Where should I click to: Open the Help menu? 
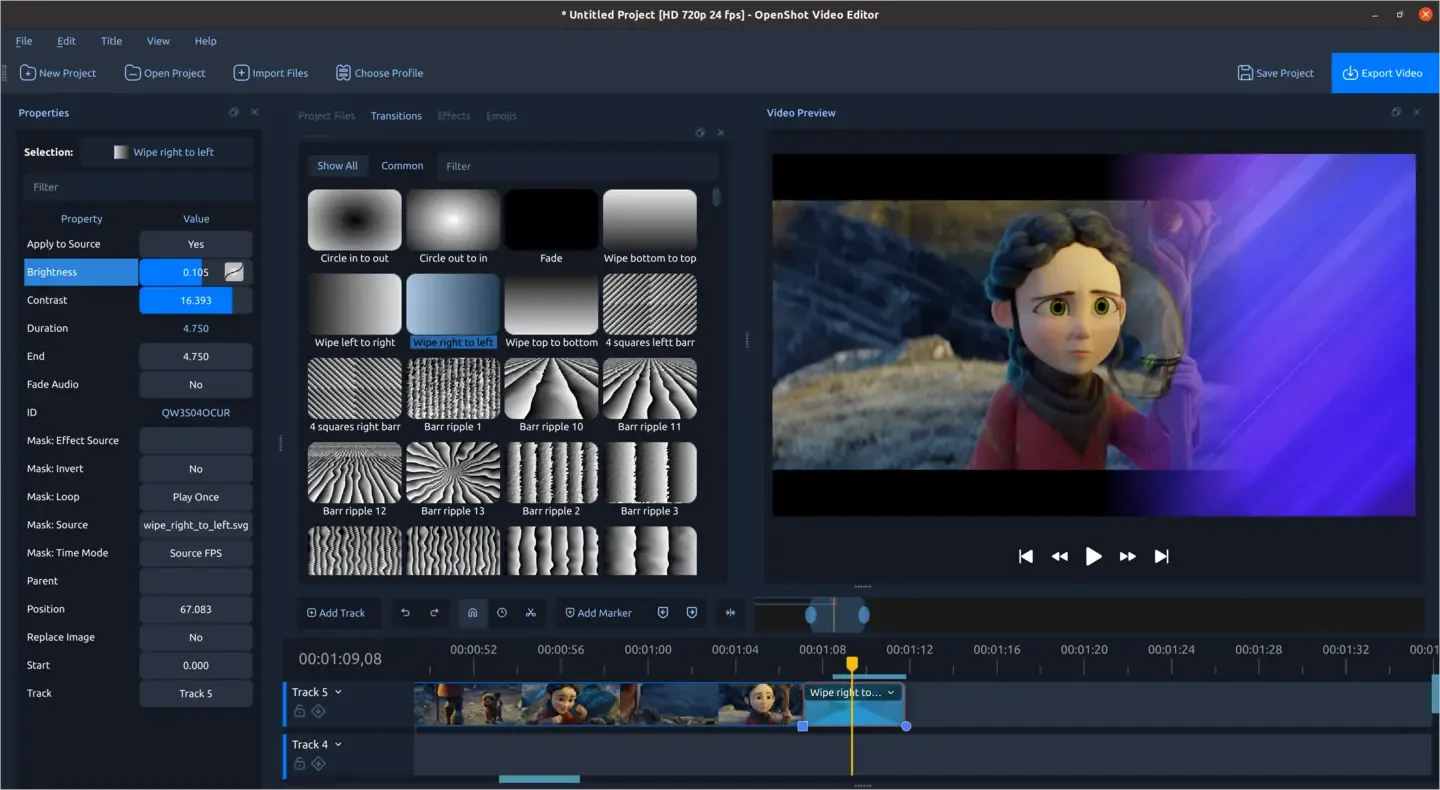pos(205,41)
